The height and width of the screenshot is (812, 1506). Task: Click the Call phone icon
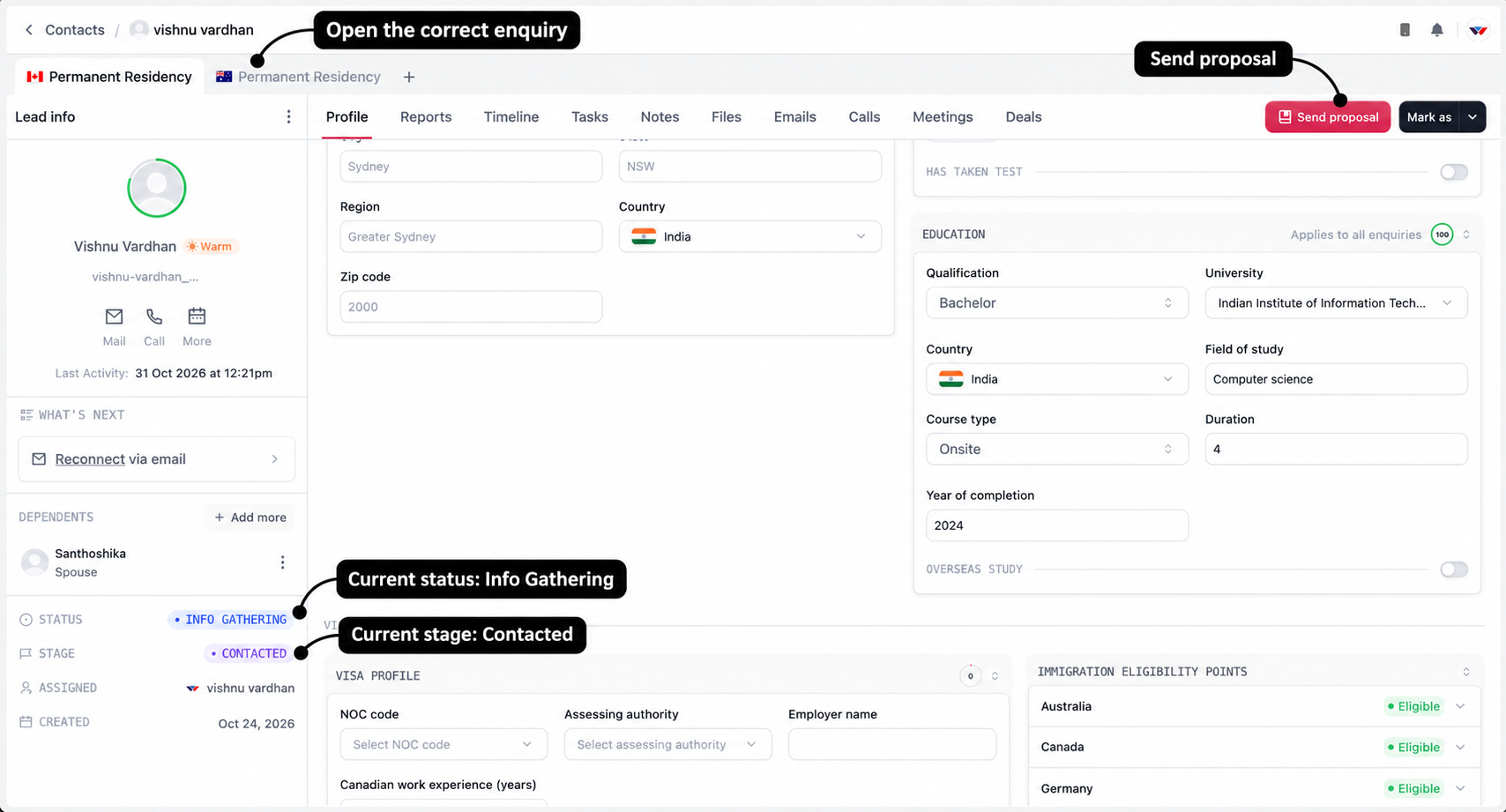(154, 317)
